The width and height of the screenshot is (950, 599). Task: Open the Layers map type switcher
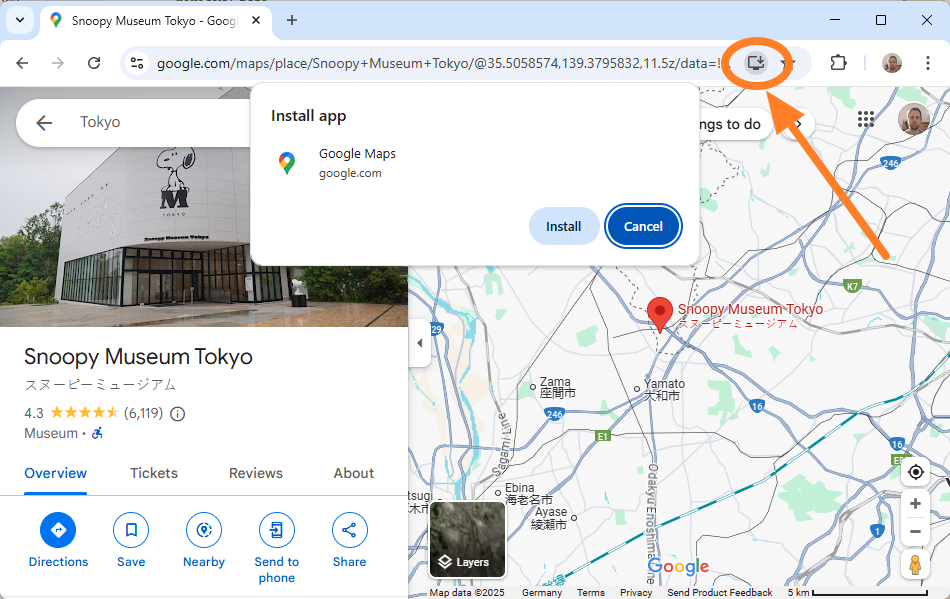click(x=467, y=540)
